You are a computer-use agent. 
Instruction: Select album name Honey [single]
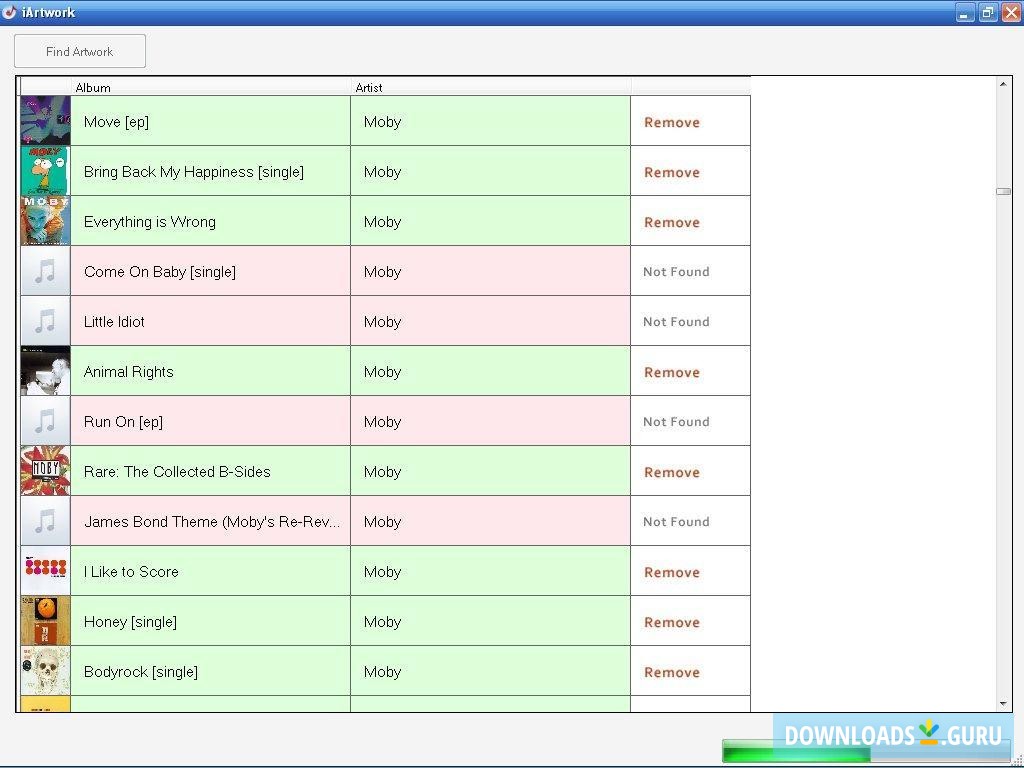pos(130,622)
